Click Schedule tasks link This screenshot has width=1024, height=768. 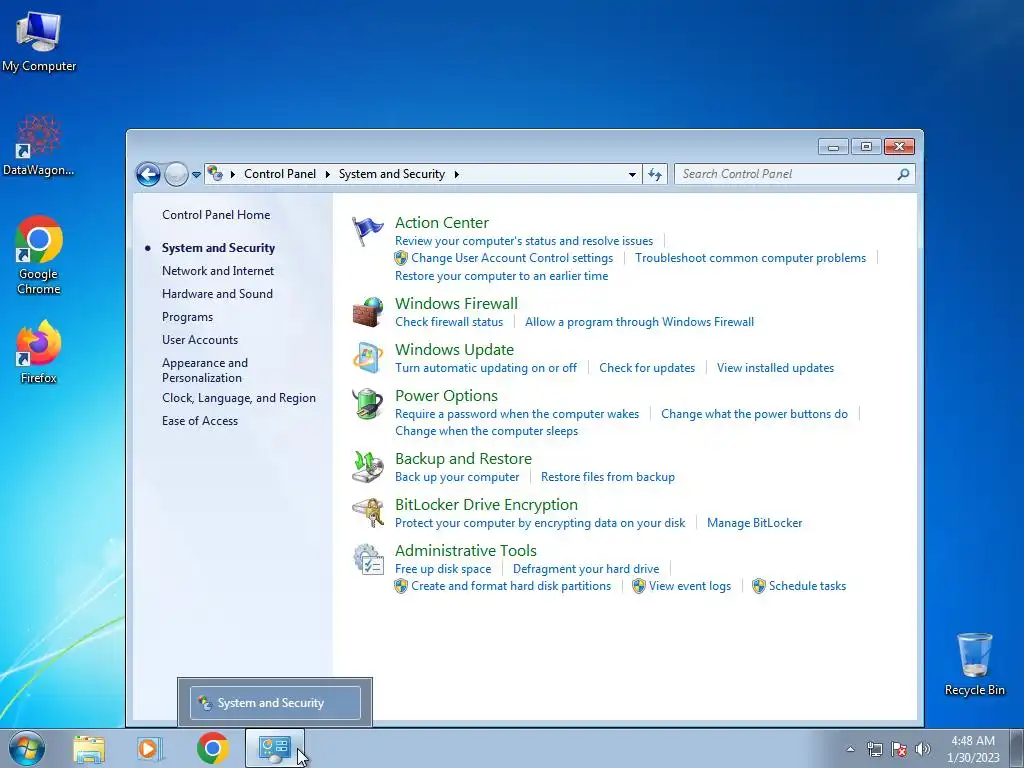tap(807, 586)
